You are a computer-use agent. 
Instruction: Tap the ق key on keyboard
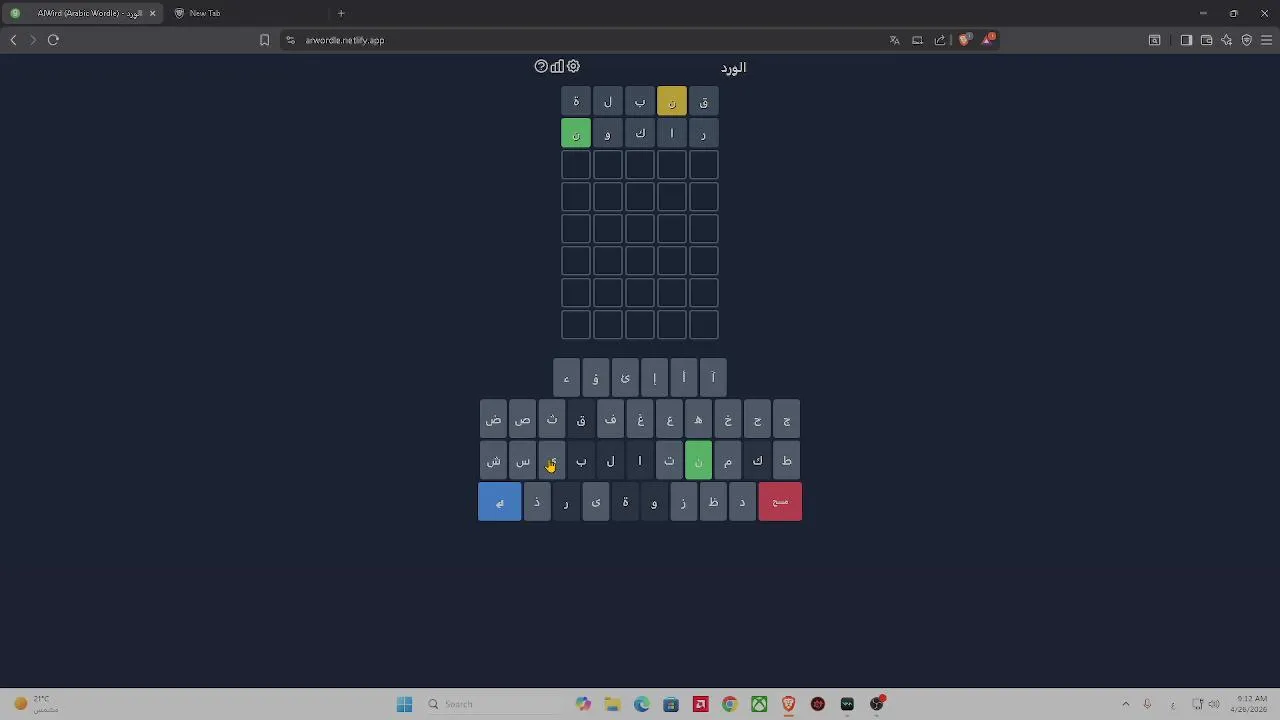point(581,420)
